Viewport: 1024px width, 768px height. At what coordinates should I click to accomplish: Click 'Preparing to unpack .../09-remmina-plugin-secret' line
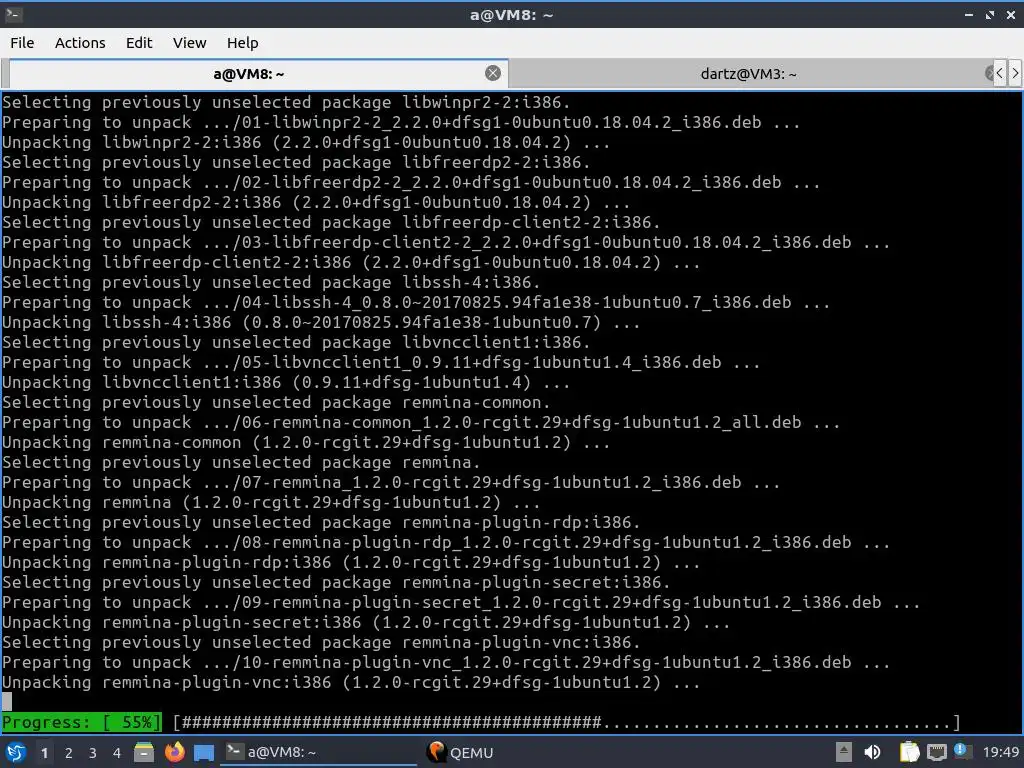coord(461,602)
